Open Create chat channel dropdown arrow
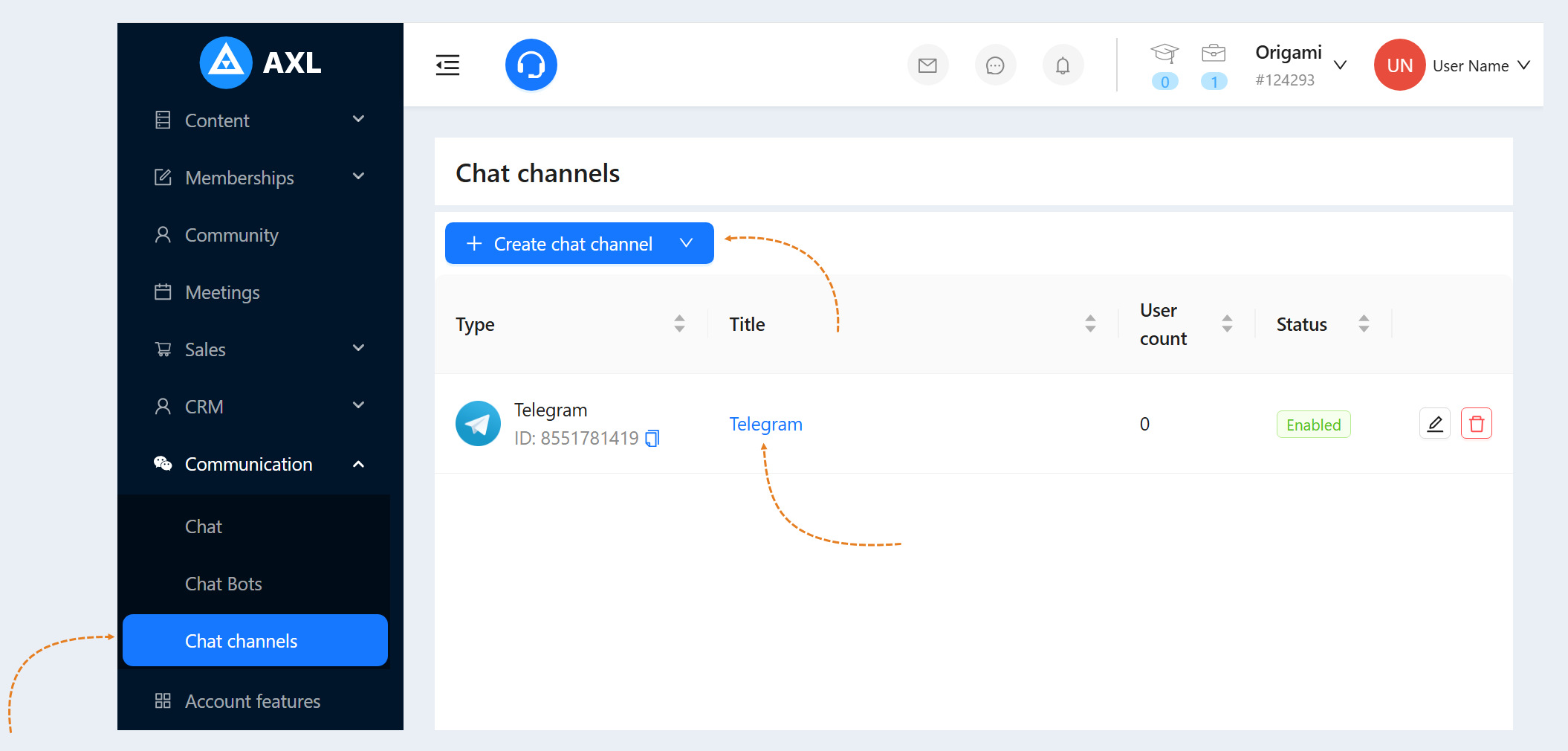Screen dimensions: 1568x751 coord(687,243)
